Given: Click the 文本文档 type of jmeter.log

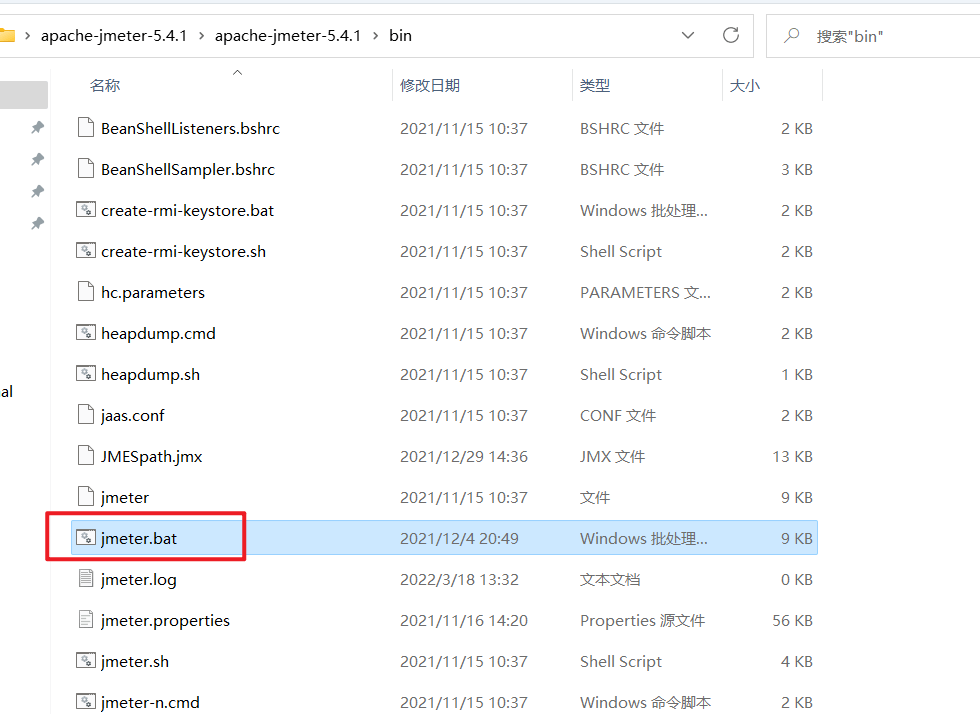Looking at the screenshot, I should tap(610, 580).
